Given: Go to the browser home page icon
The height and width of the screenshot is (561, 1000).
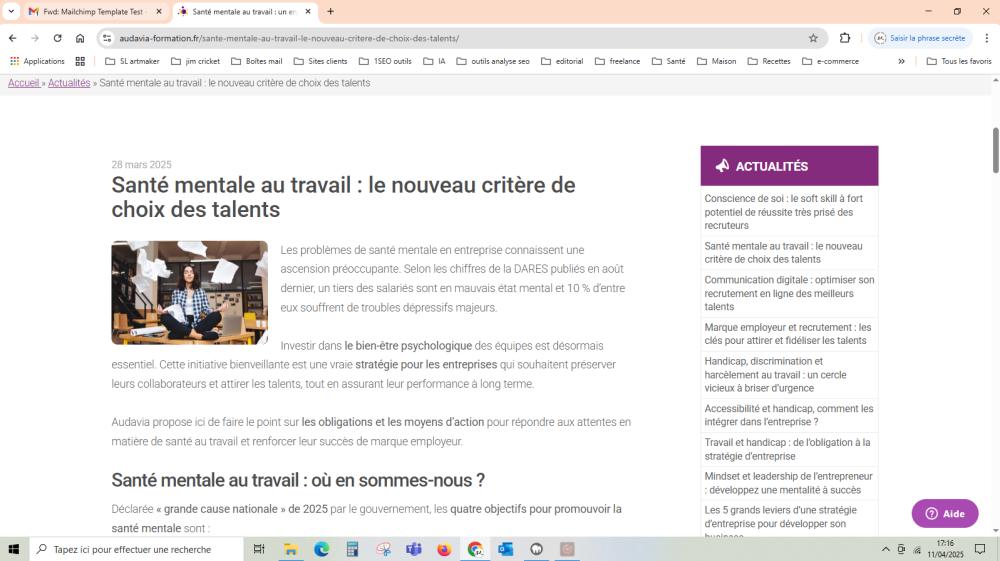Looking at the screenshot, I should click(x=80, y=38).
